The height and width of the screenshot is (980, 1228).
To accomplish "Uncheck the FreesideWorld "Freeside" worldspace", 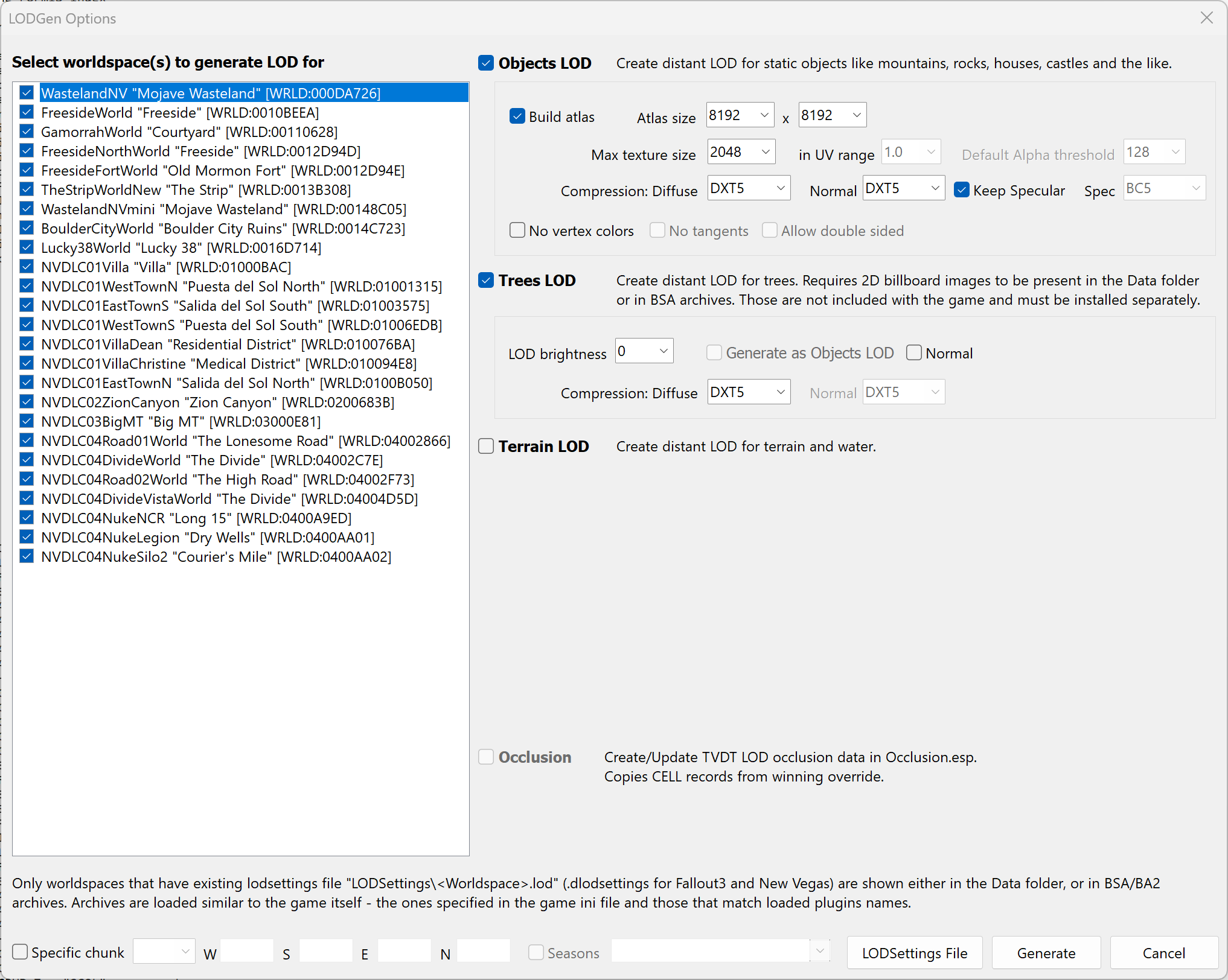I will [27, 112].
